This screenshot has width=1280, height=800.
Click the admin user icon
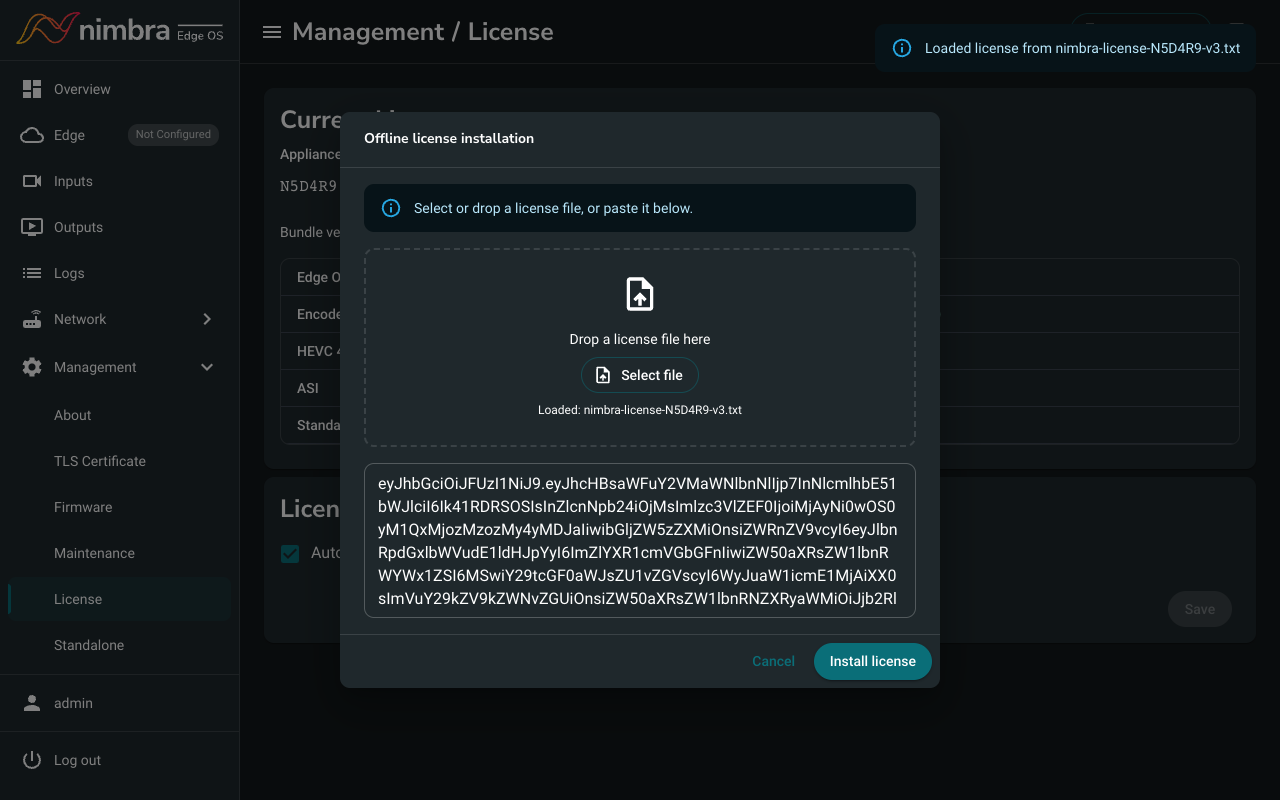(x=32, y=703)
